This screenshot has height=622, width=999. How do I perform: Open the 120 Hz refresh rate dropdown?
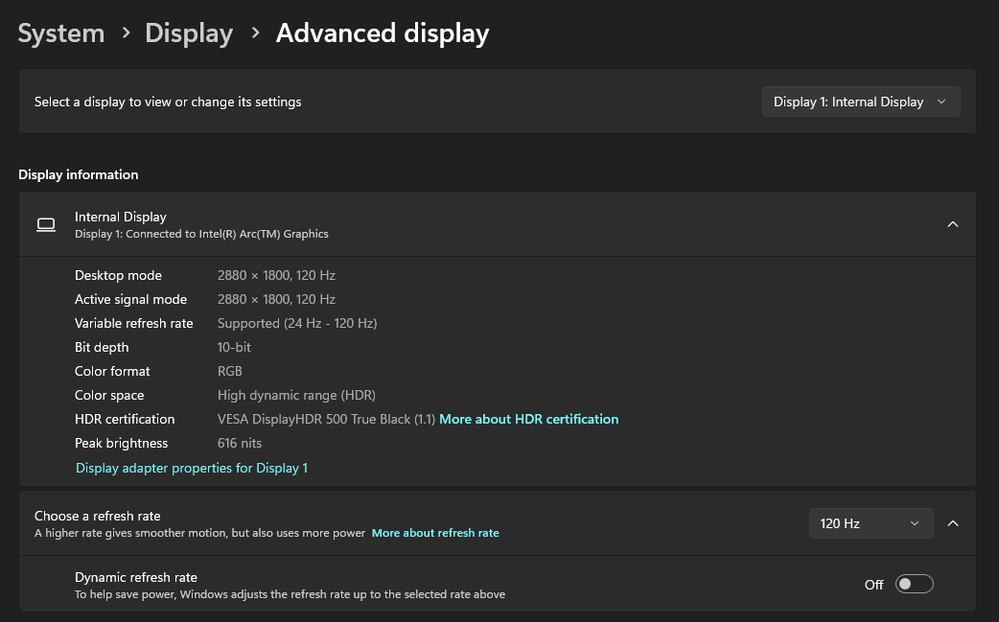coord(870,523)
